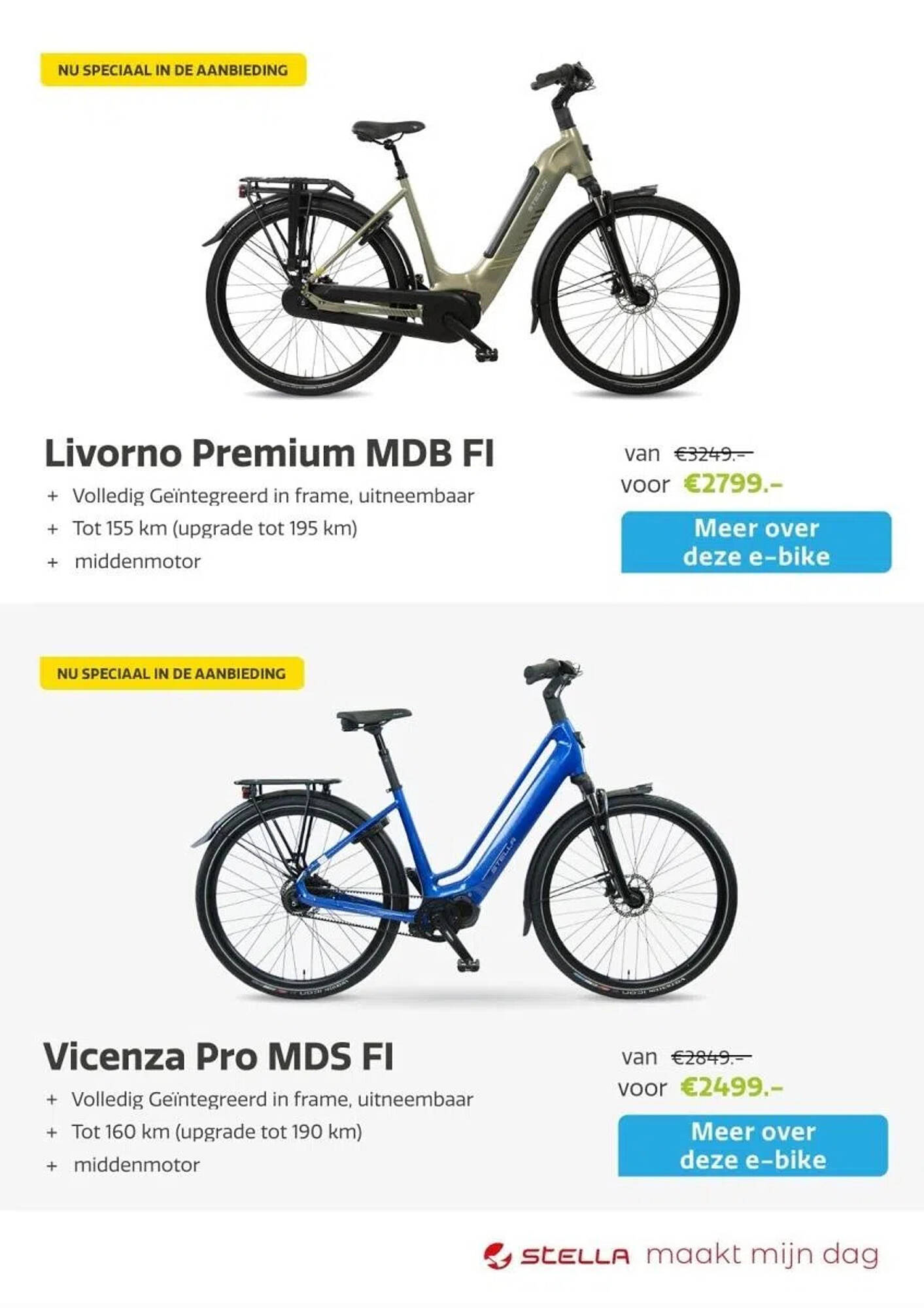Select the Vicenza Pro MDS FI title
924x1308 pixels.
coord(218,1057)
